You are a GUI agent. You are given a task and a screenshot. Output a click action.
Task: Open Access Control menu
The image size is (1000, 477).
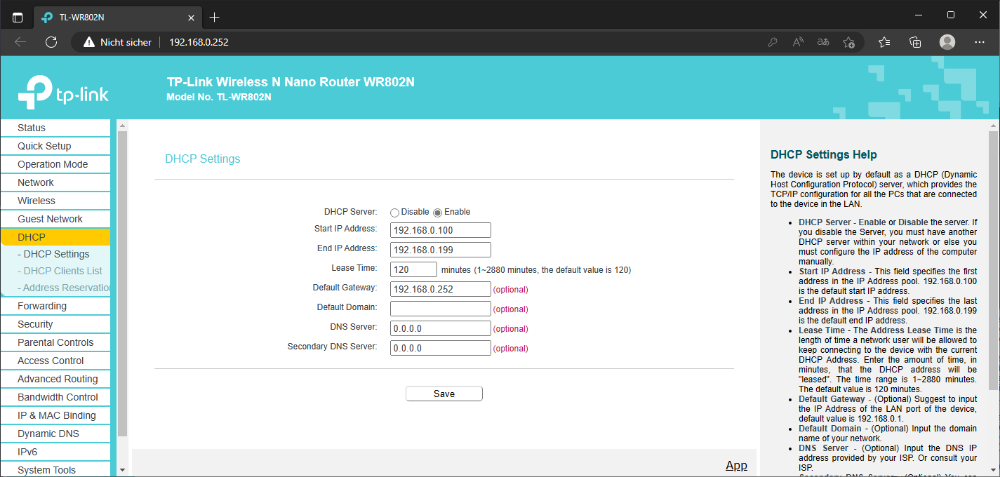click(55, 360)
